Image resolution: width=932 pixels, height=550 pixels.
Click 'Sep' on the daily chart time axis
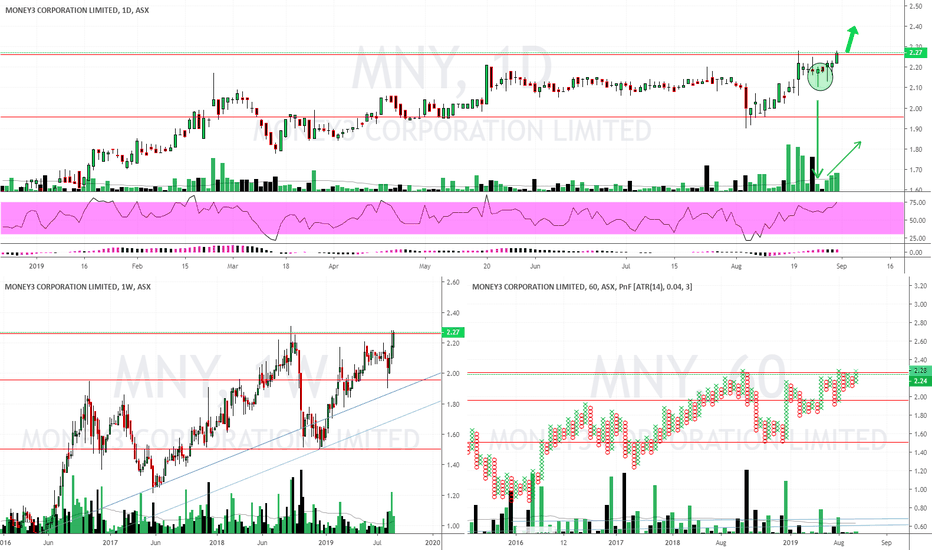(x=841, y=266)
